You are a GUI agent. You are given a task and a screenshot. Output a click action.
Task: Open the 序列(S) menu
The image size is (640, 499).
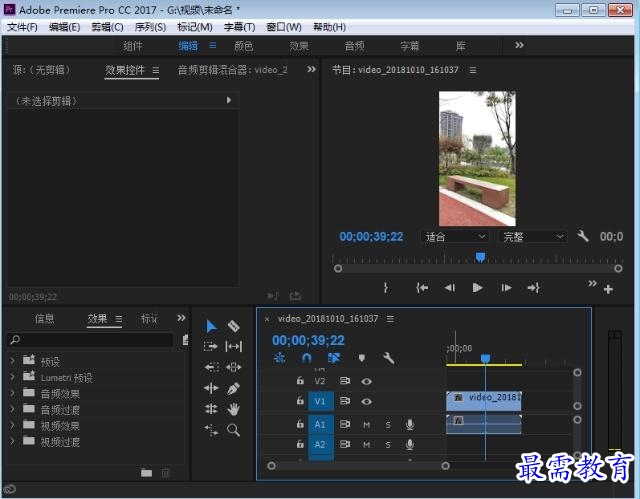coord(150,27)
